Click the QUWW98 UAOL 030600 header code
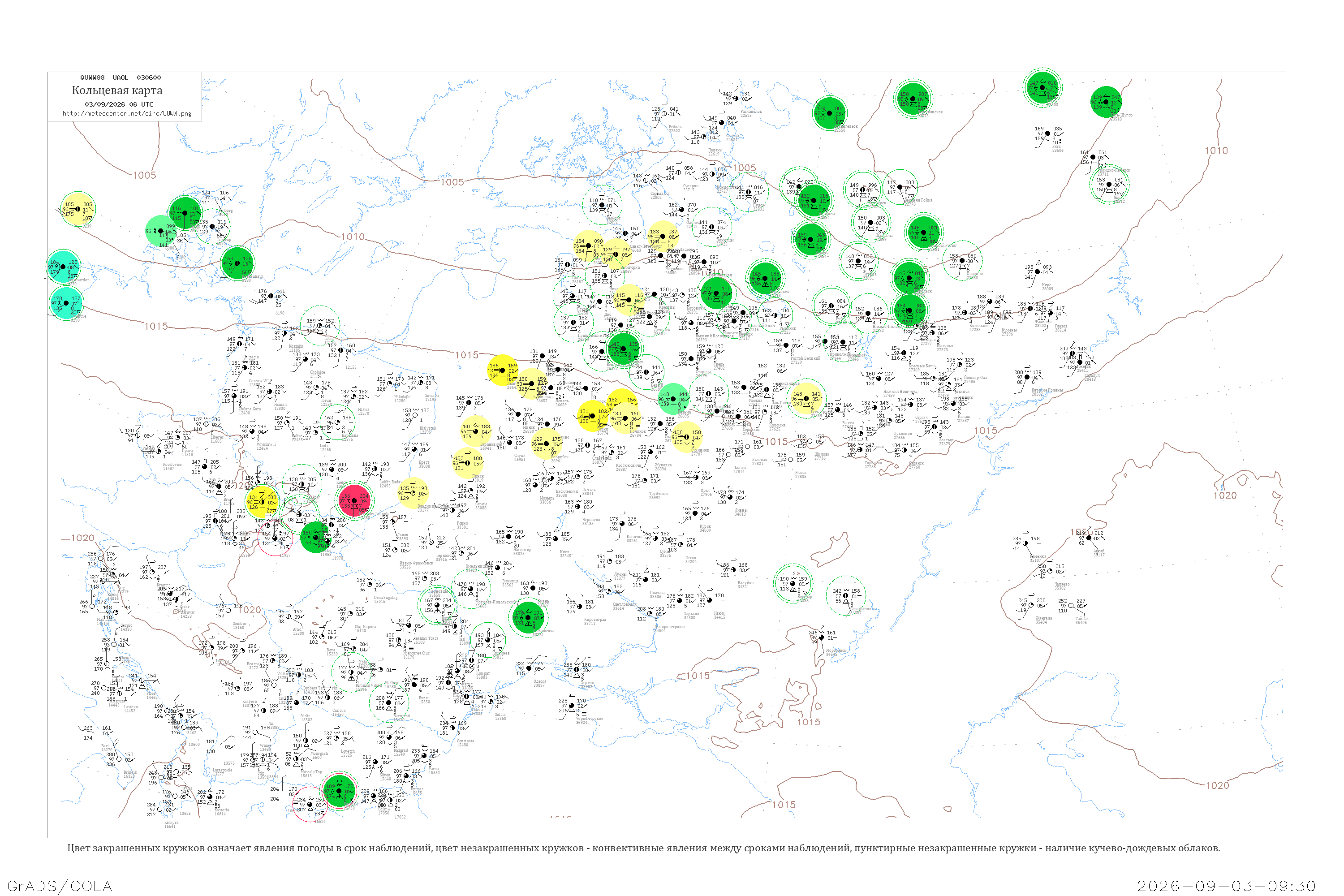Screen dimensions: 1344x896 [x=121, y=78]
